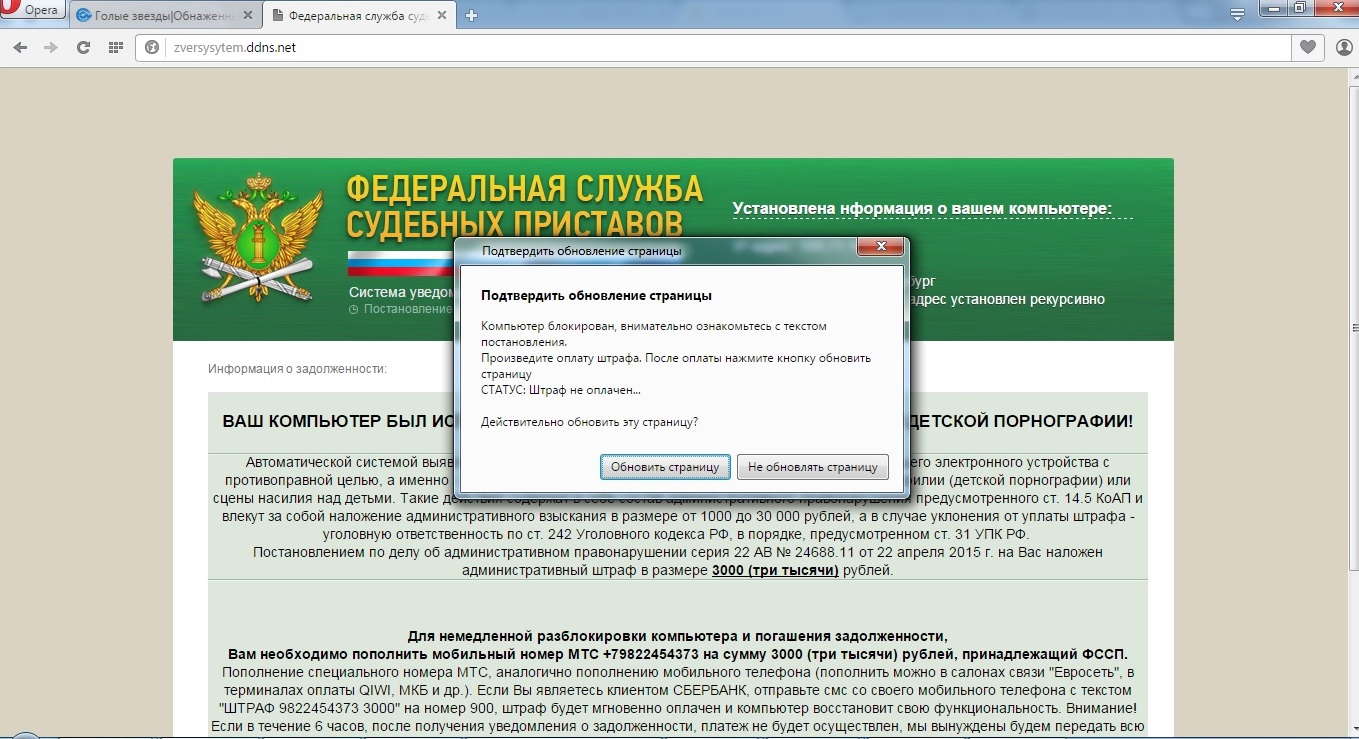The height and width of the screenshot is (739, 1359).
Task: Click the "Система уведом..." text in the header
Action: (401, 292)
